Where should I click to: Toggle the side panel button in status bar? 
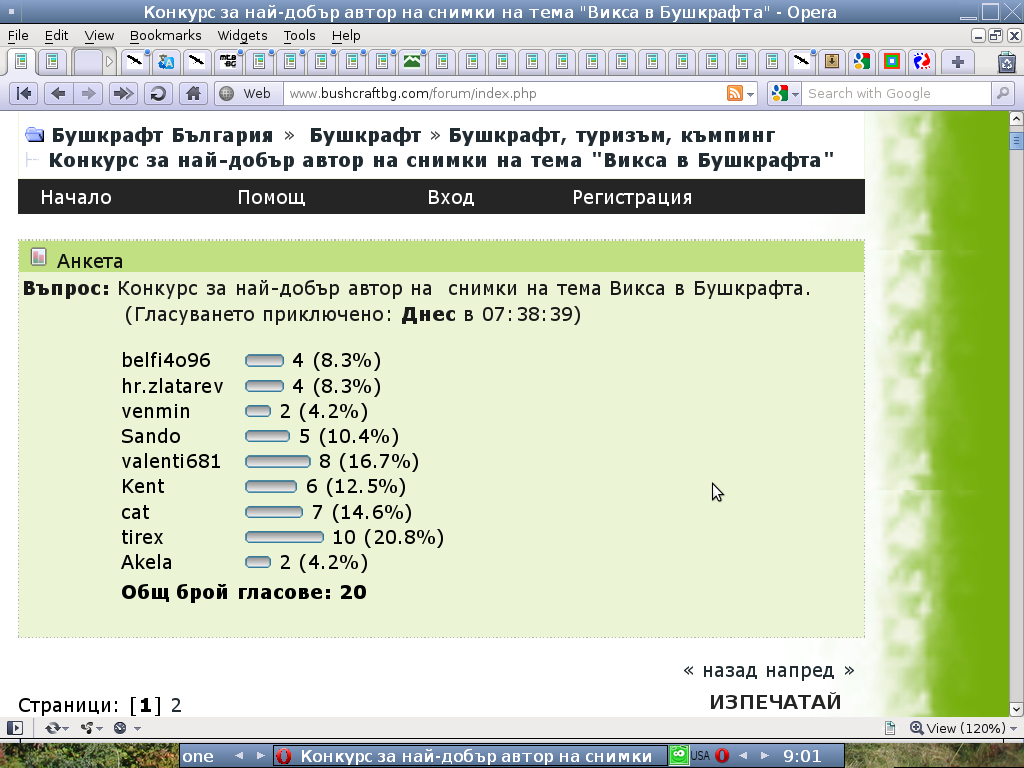coord(15,728)
